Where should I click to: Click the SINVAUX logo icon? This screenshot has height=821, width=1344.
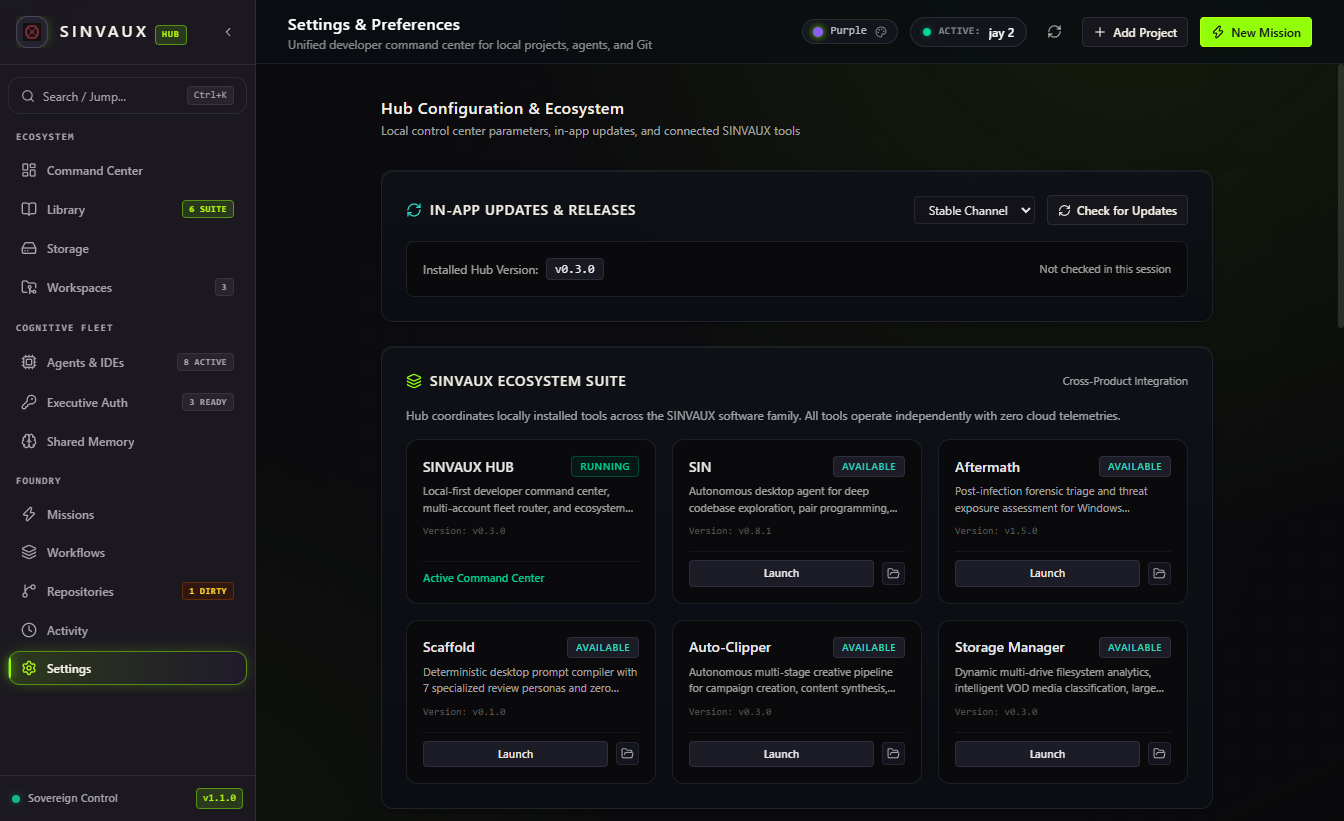click(x=32, y=32)
